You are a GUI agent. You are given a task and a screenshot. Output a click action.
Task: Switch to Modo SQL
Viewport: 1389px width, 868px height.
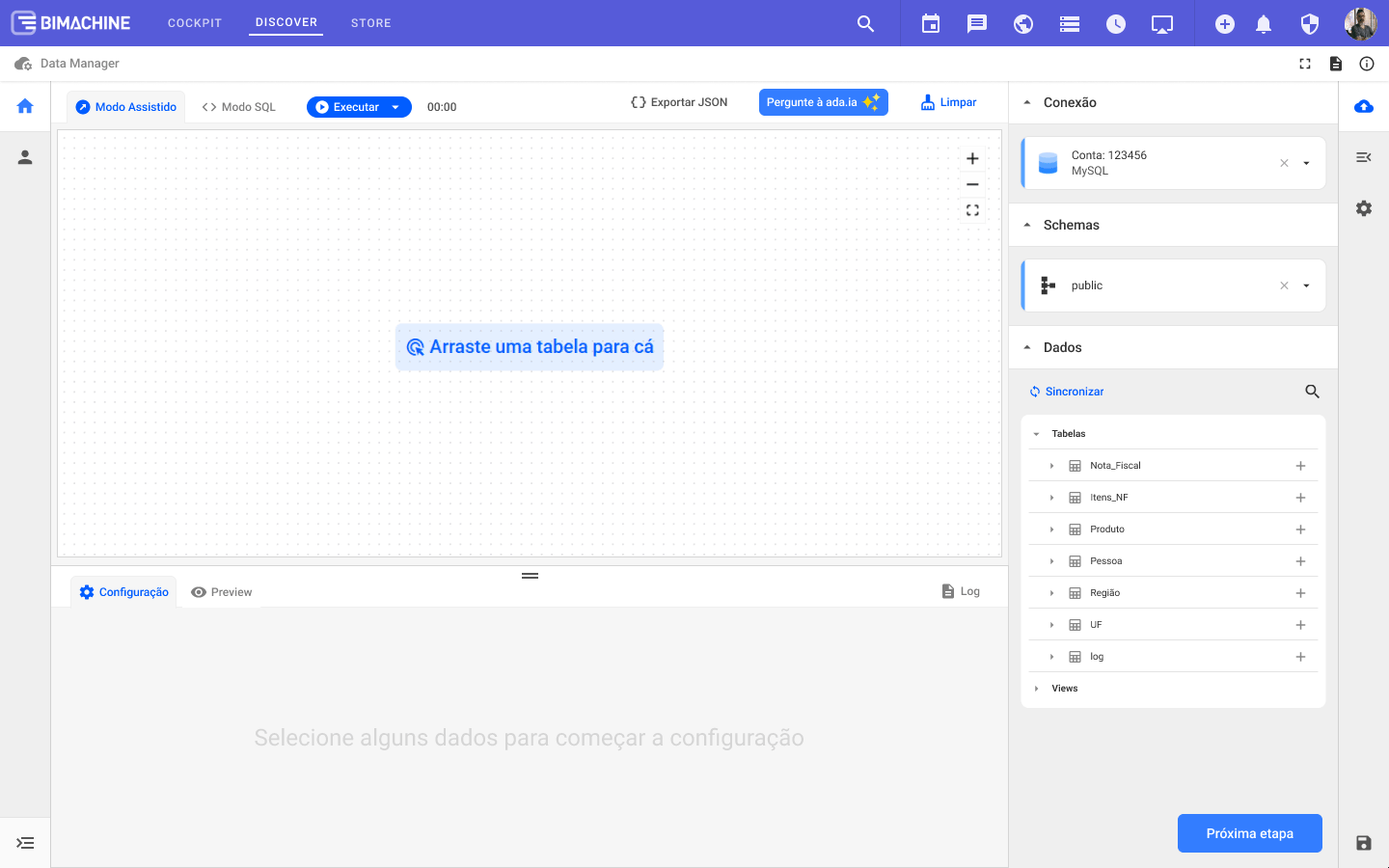[x=239, y=107]
